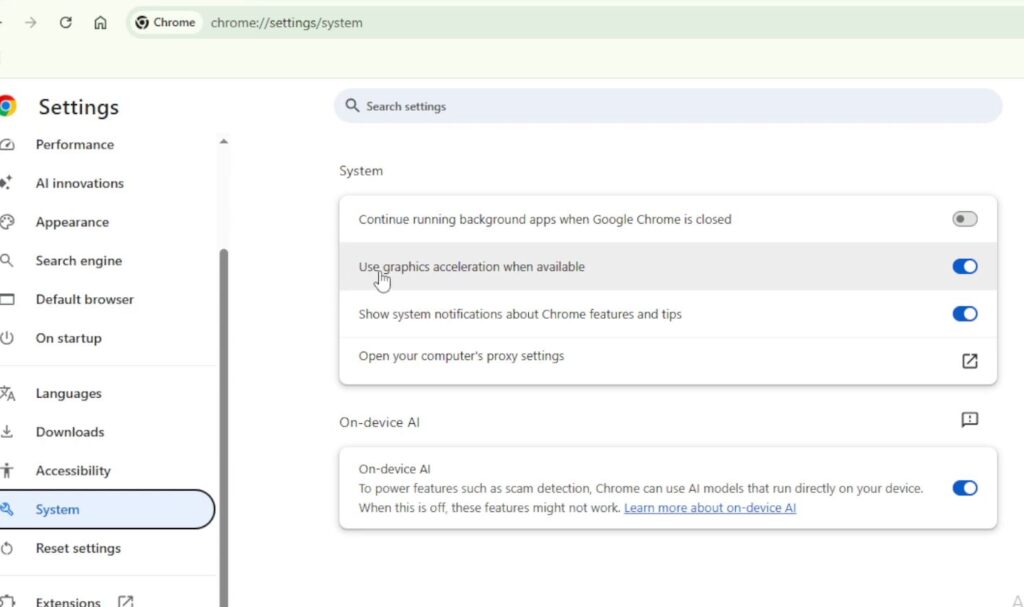The image size is (1024, 607).
Task: Click the translate icon beside Languages
Action: tap(7, 393)
